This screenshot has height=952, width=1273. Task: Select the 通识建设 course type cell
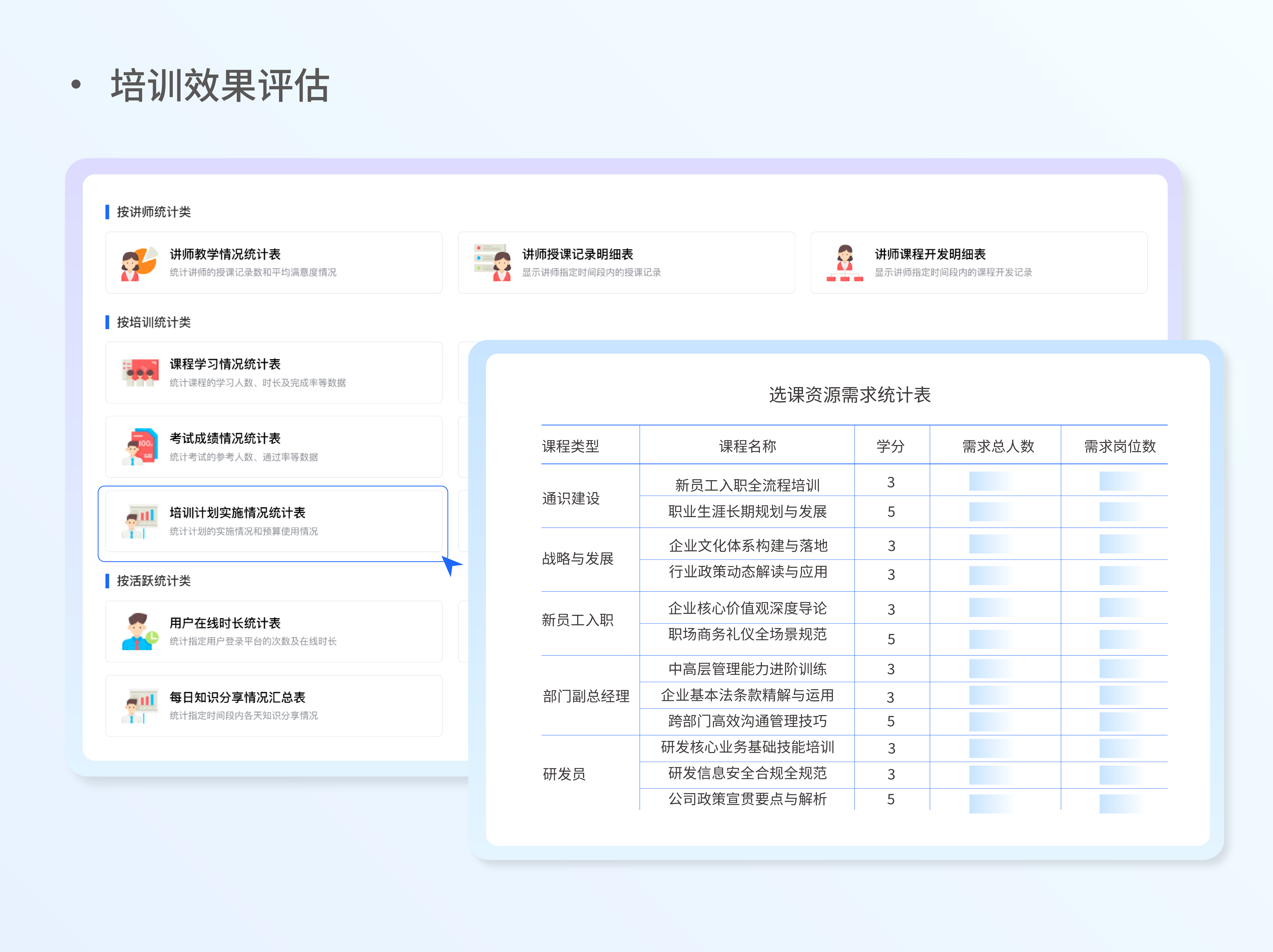571,498
